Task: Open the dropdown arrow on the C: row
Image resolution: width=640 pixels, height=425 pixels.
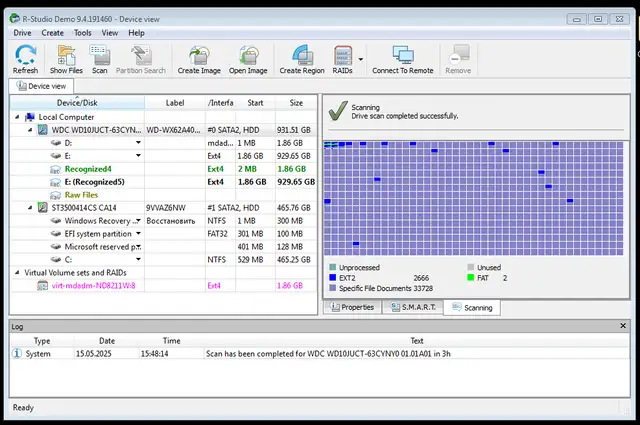Action: tap(138, 259)
